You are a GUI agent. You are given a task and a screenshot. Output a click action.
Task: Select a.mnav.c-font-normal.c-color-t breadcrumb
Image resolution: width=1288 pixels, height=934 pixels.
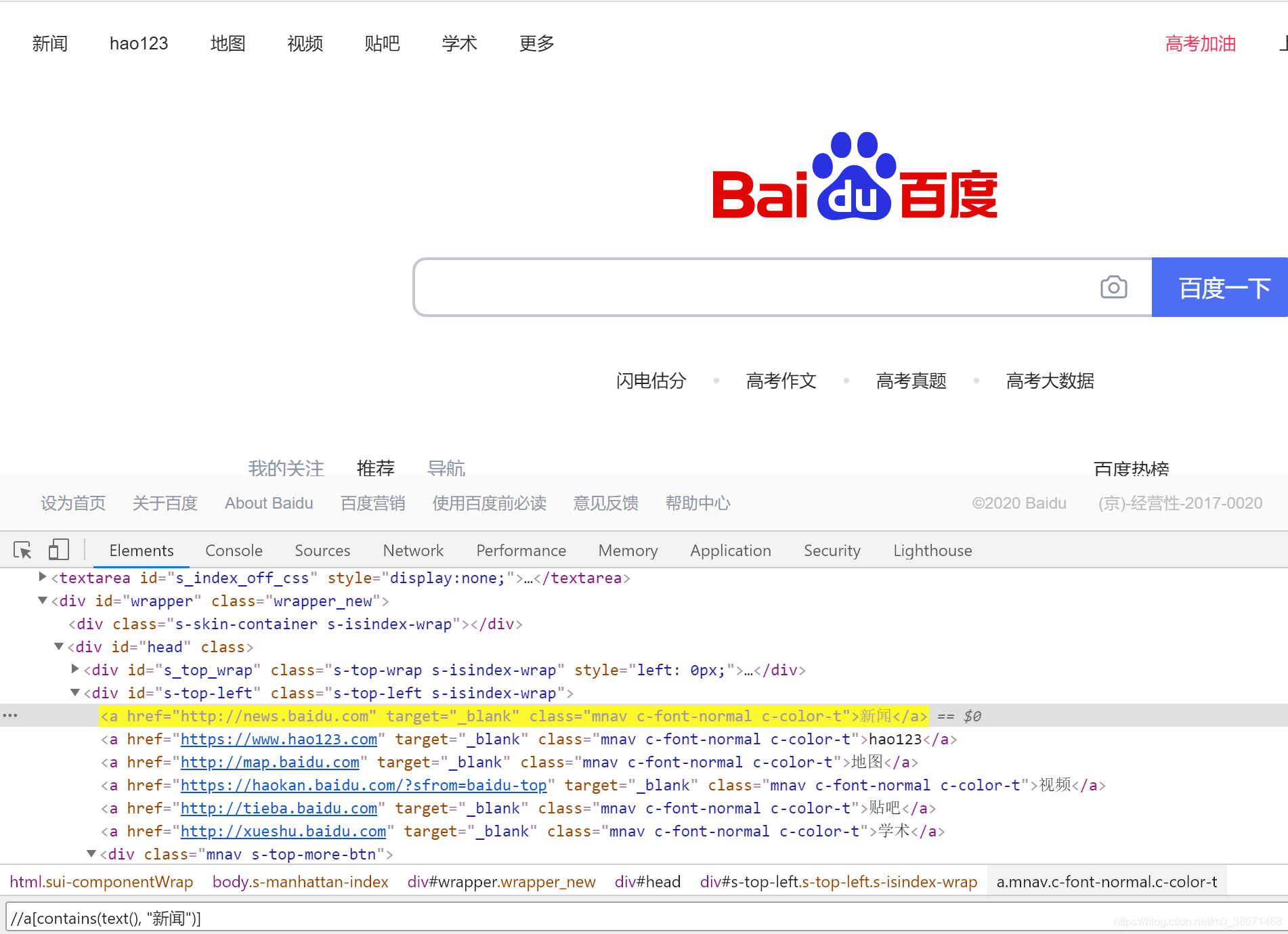pos(1107,881)
